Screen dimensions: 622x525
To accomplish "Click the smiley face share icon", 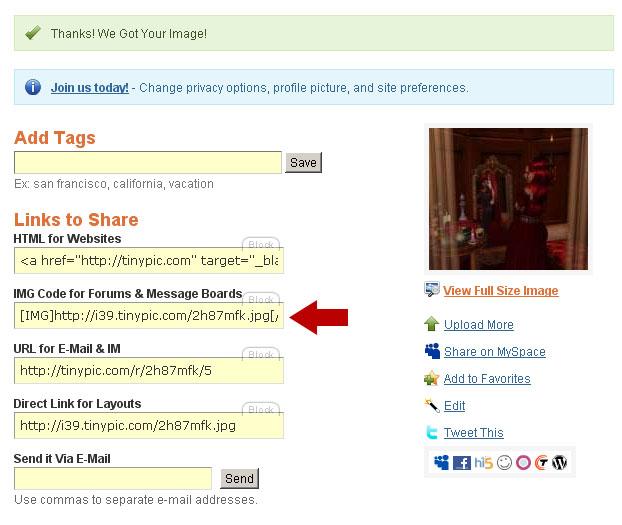I will (504, 463).
